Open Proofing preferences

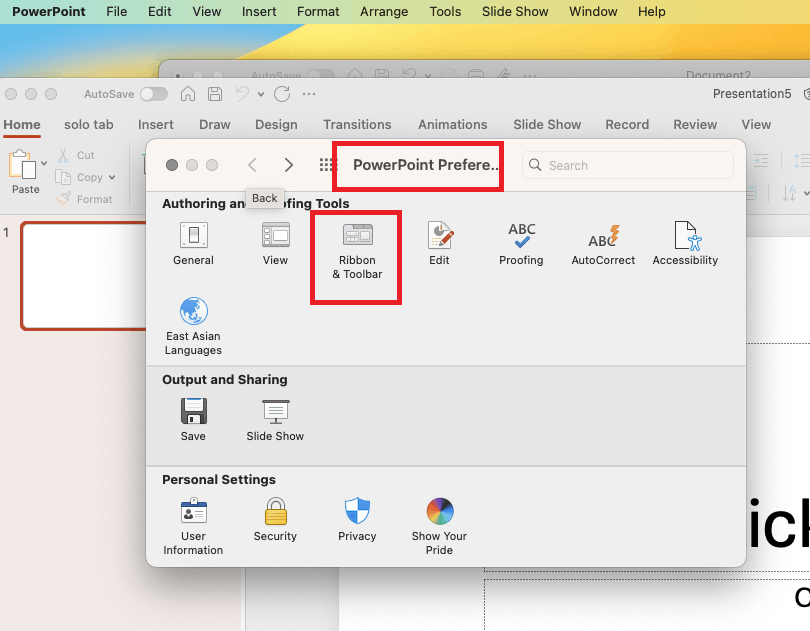pos(521,244)
